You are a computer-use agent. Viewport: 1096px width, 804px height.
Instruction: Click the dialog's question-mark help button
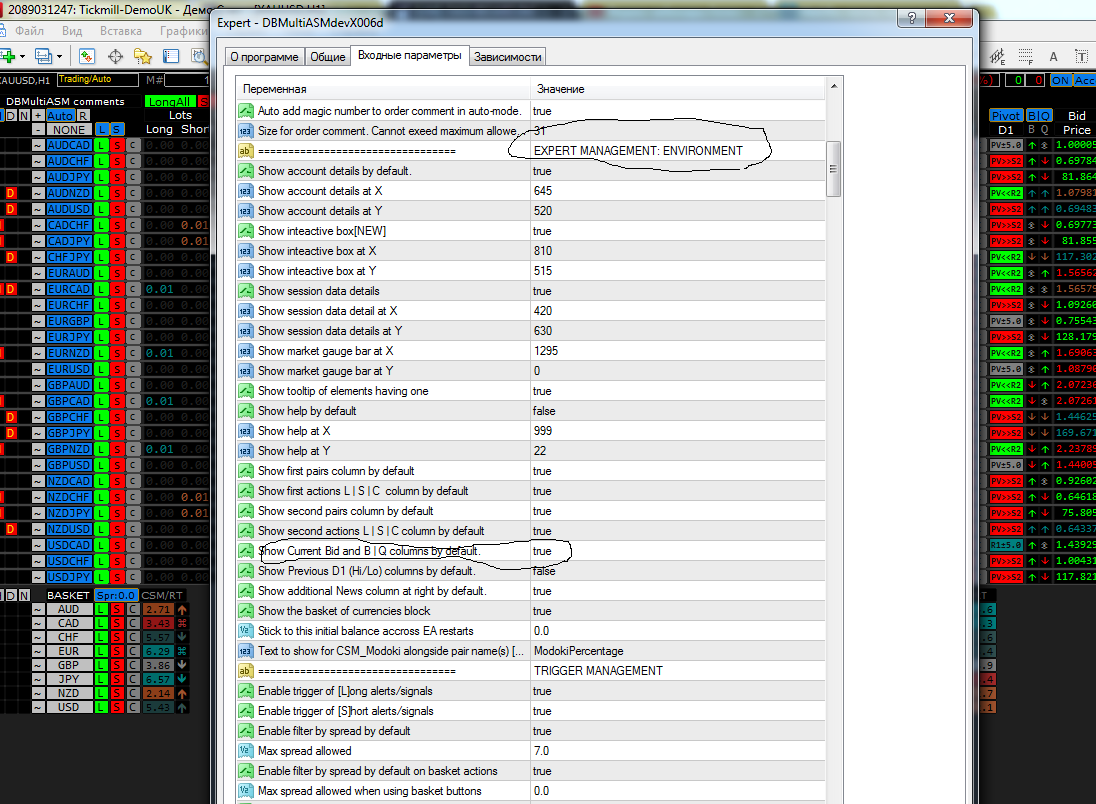click(x=911, y=19)
